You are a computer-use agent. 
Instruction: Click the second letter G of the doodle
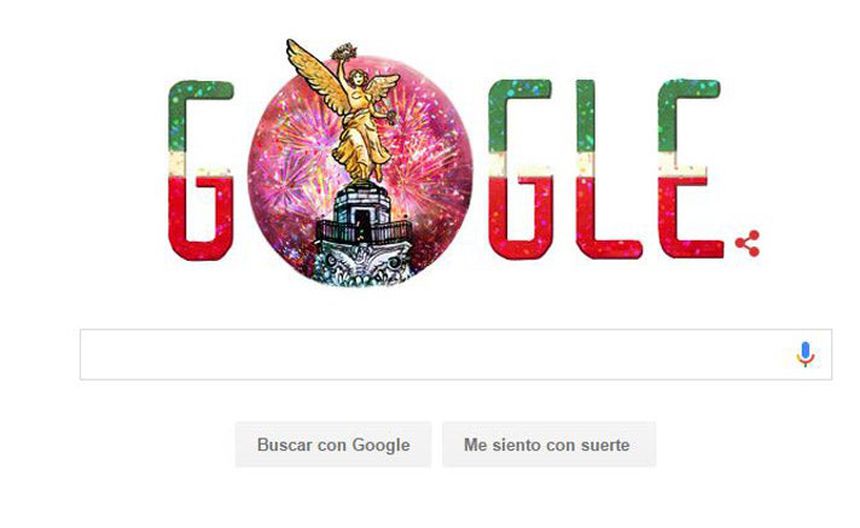[520, 169]
